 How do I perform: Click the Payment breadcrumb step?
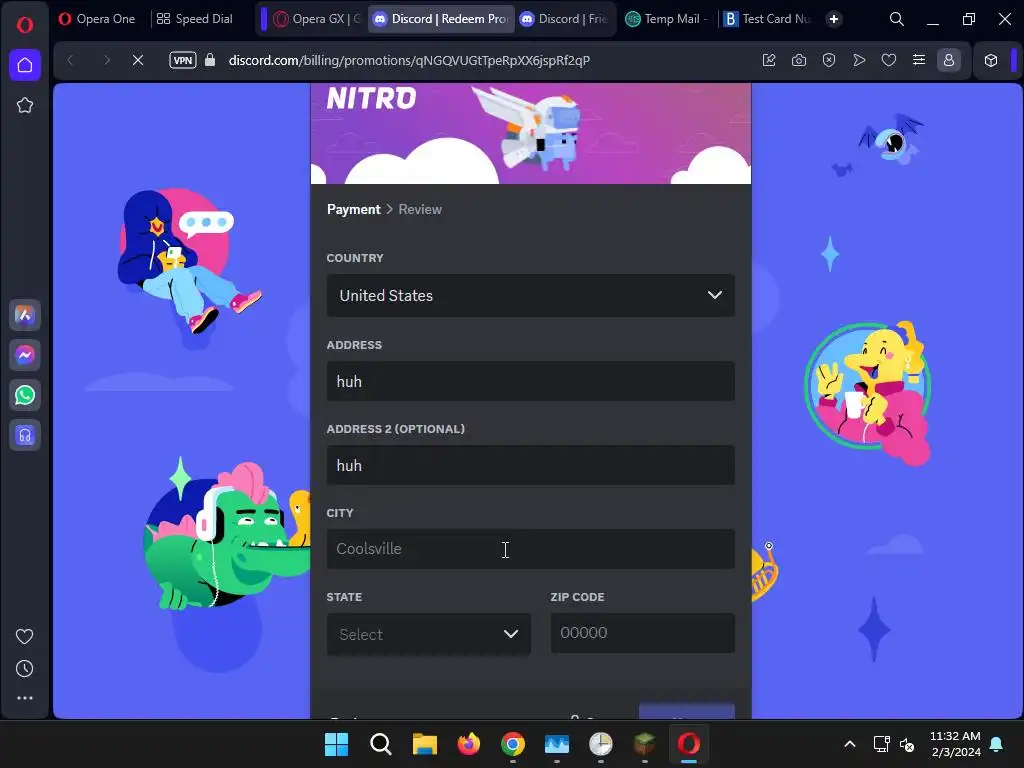point(353,210)
